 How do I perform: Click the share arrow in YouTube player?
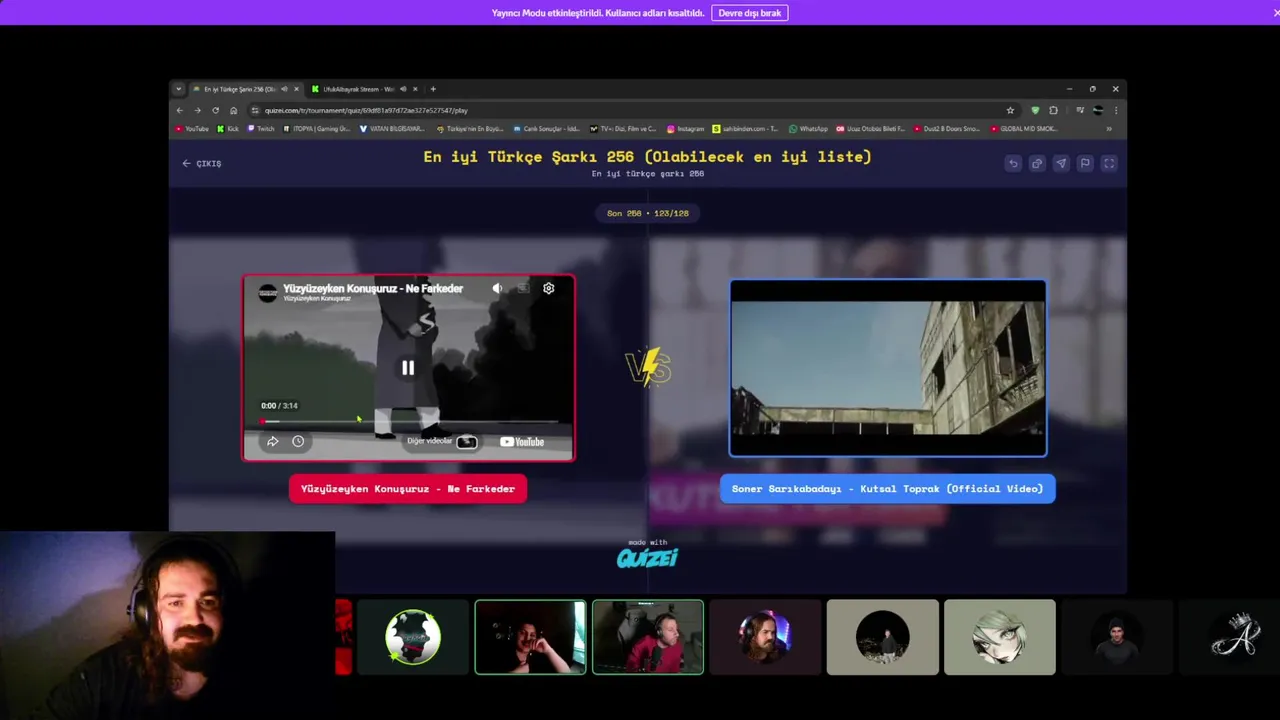[x=272, y=441]
